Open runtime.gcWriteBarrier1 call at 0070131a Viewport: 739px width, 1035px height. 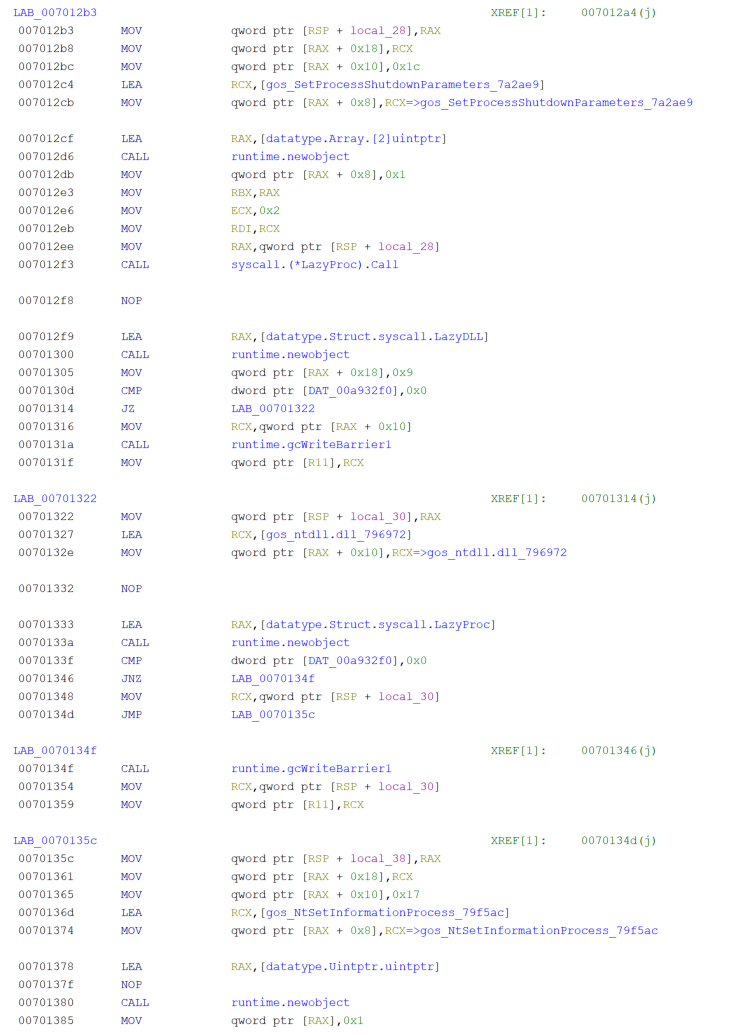click(311, 445)
